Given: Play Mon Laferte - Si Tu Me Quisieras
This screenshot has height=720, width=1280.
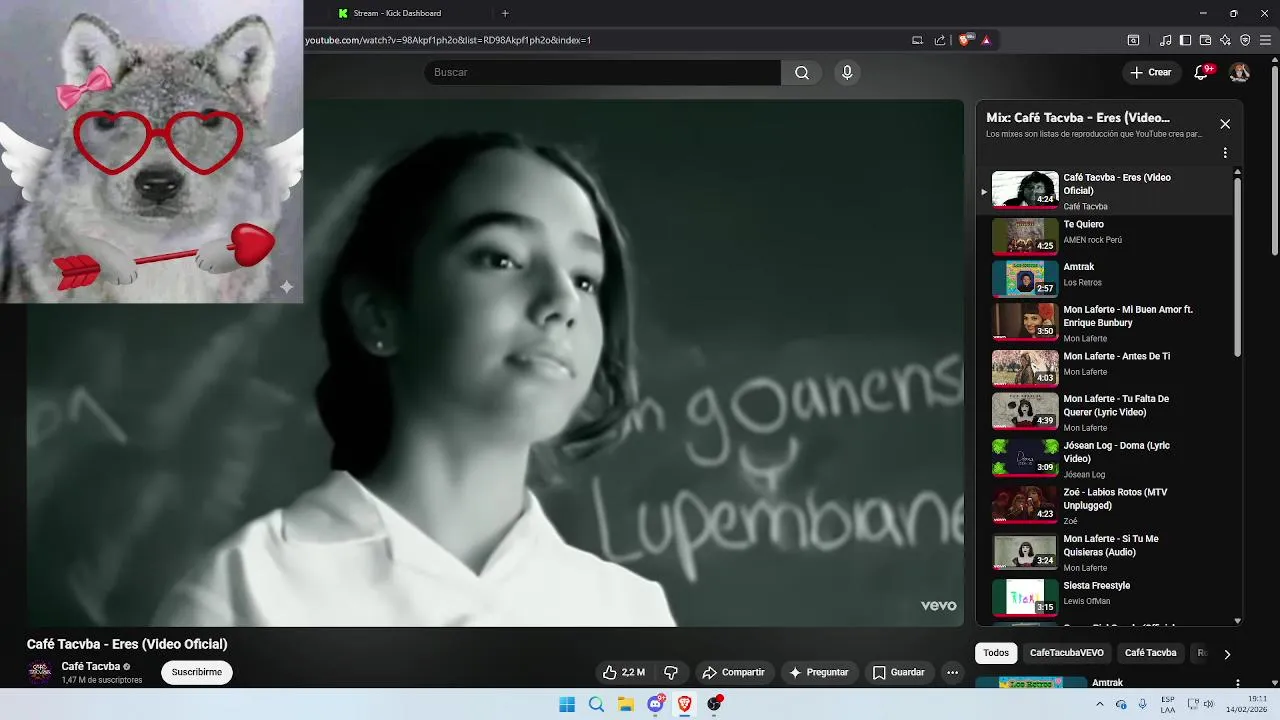Looking at the screenshot, I should point(1105,551).
